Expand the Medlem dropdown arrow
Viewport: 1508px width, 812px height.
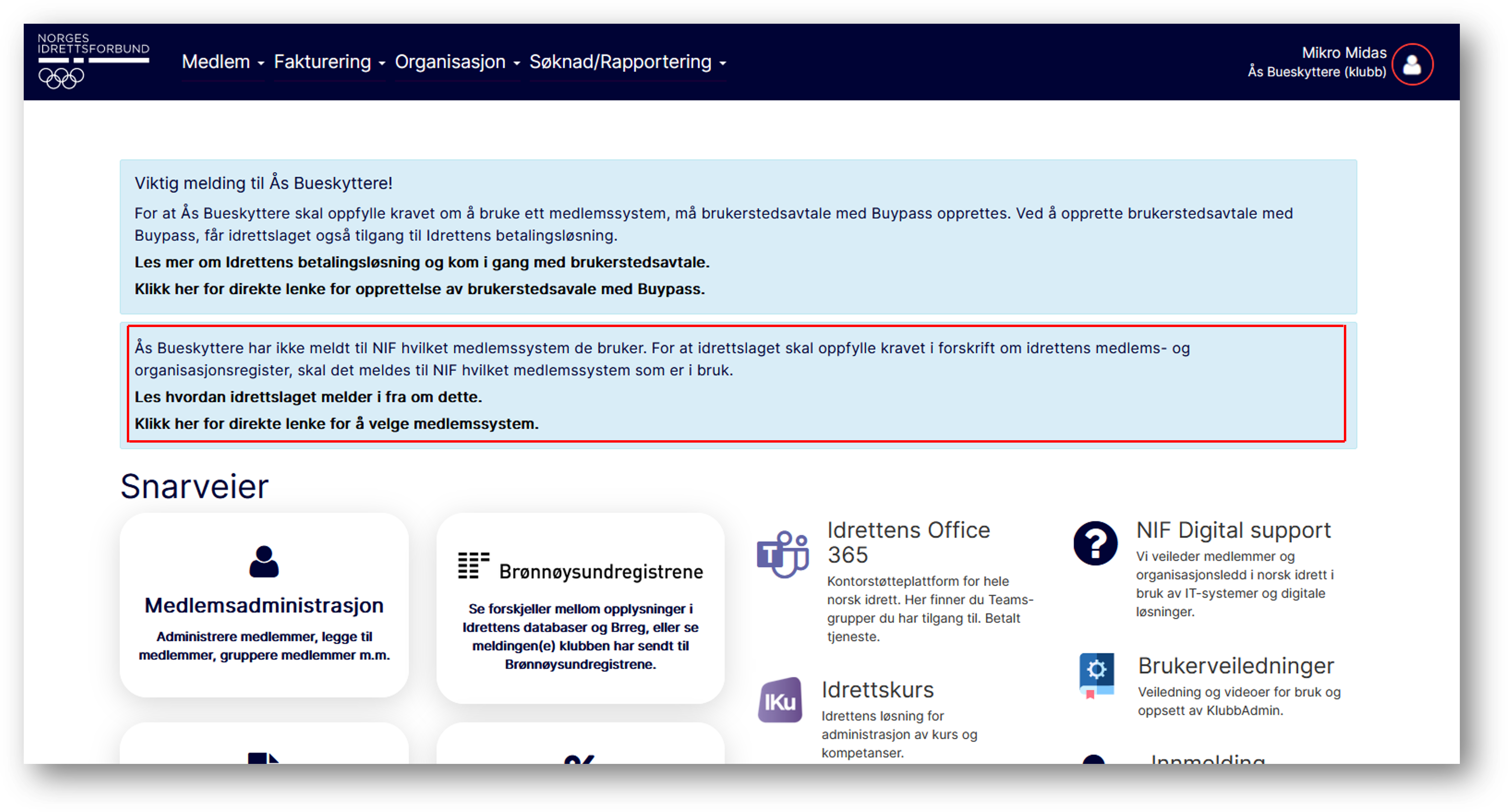pos(261,63)
